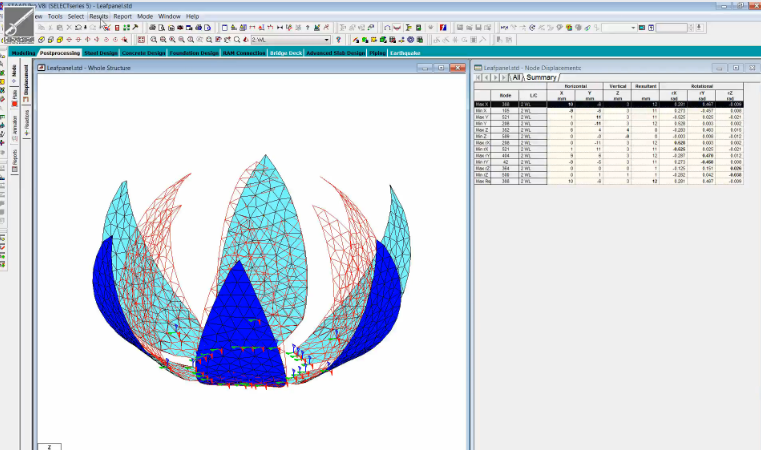The width and height of the screenshot is (761, 450).
Task: Click the hammer tool icon
Action: 135,28
